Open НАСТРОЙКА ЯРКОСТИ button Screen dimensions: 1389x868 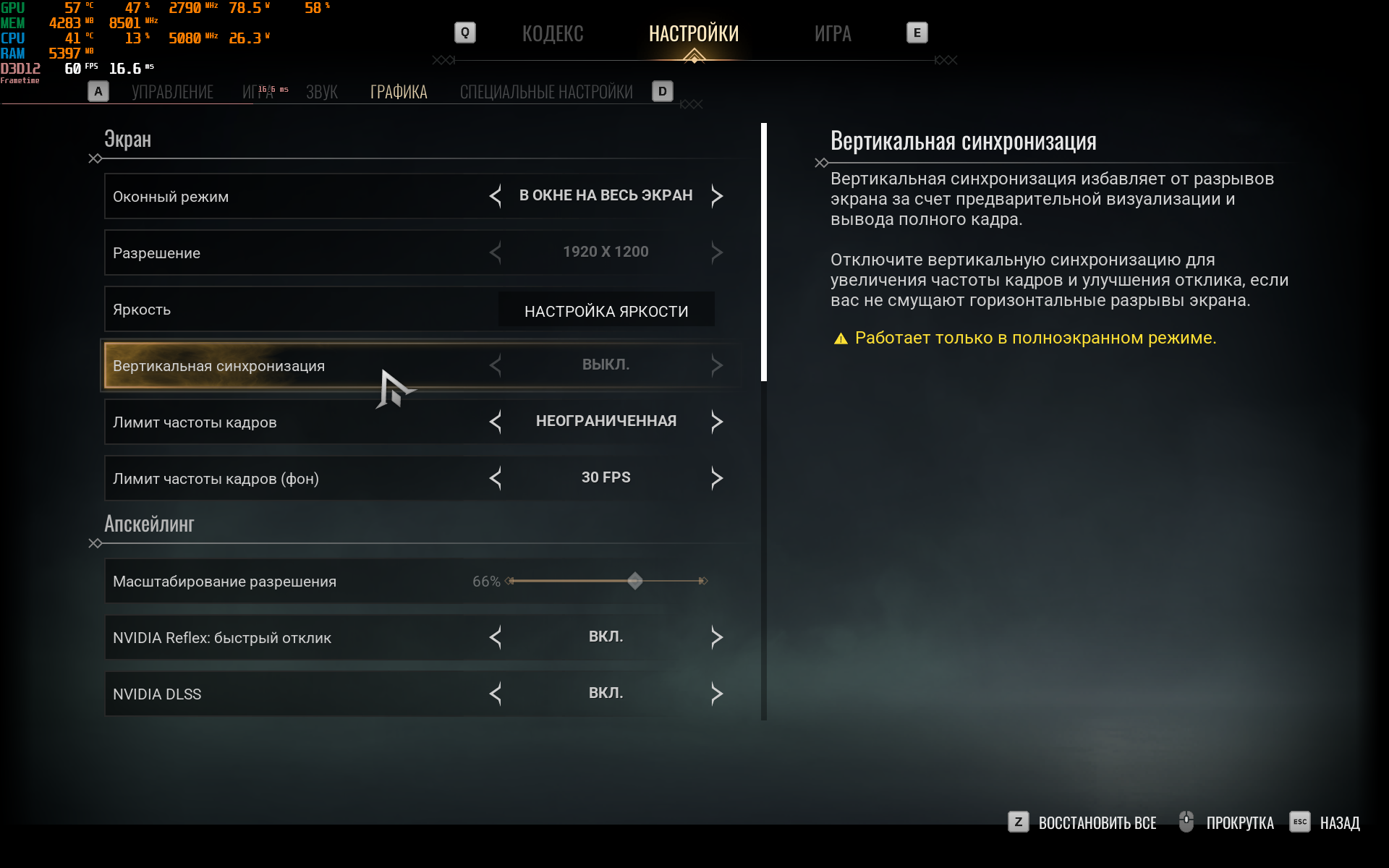606,311
